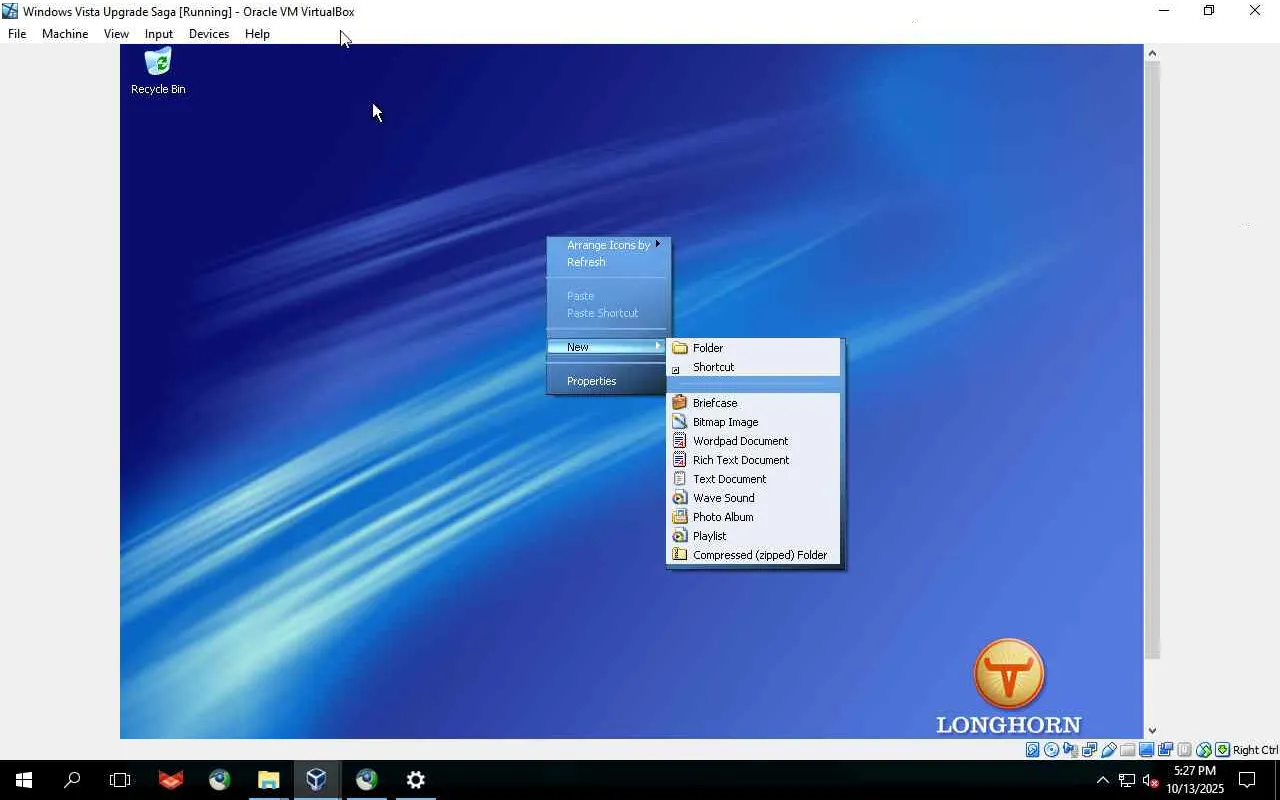This screenshot has height=800, width=1280.
Task: Create a new Wordpad Document
Action: pyautogui.click(x=754, y=441)
